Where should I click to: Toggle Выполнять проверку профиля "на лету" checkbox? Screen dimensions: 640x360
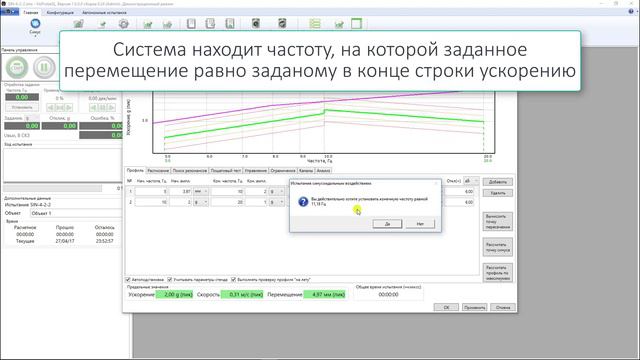pos(233,280)
